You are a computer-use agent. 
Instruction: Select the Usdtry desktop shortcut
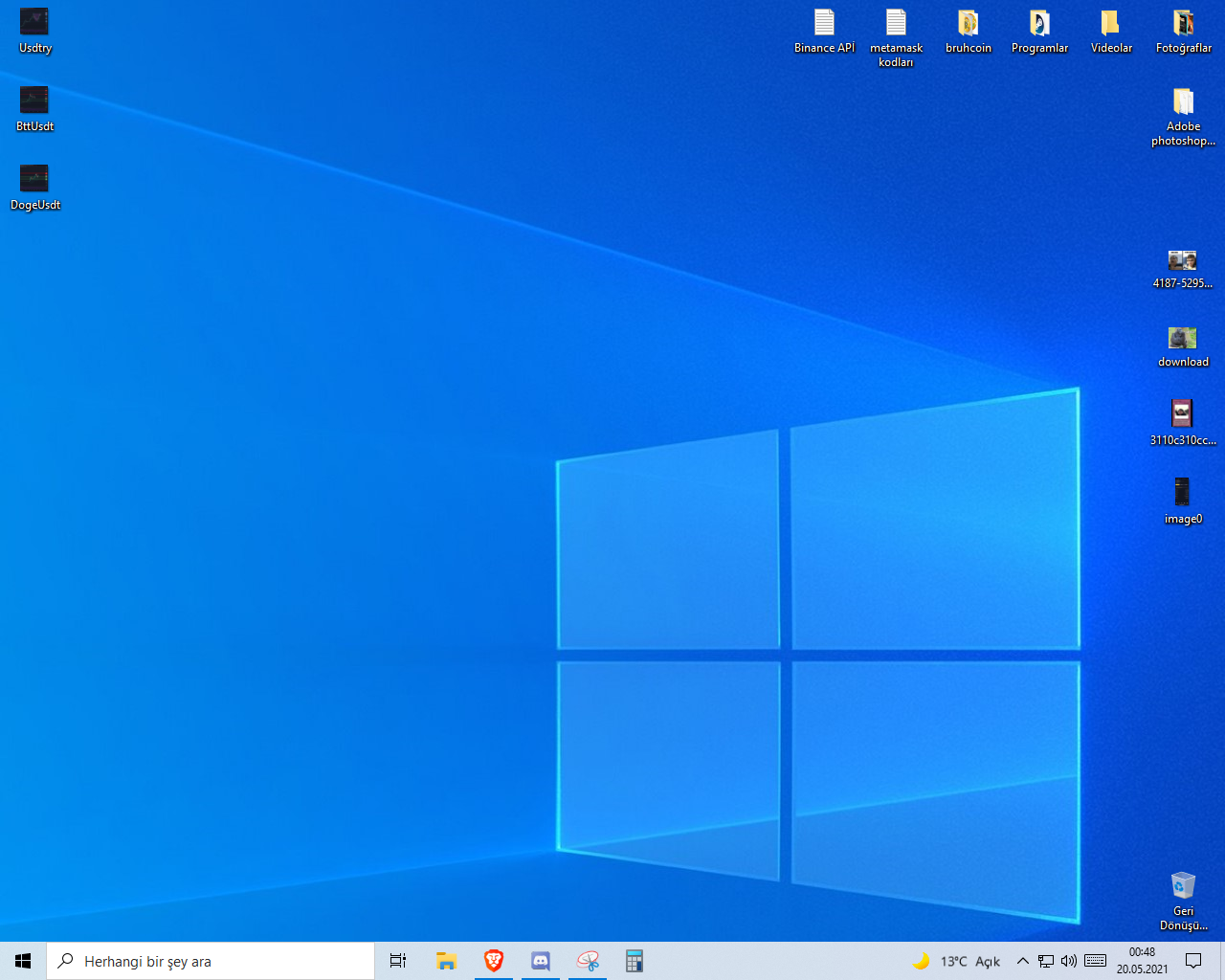point(34,31)
